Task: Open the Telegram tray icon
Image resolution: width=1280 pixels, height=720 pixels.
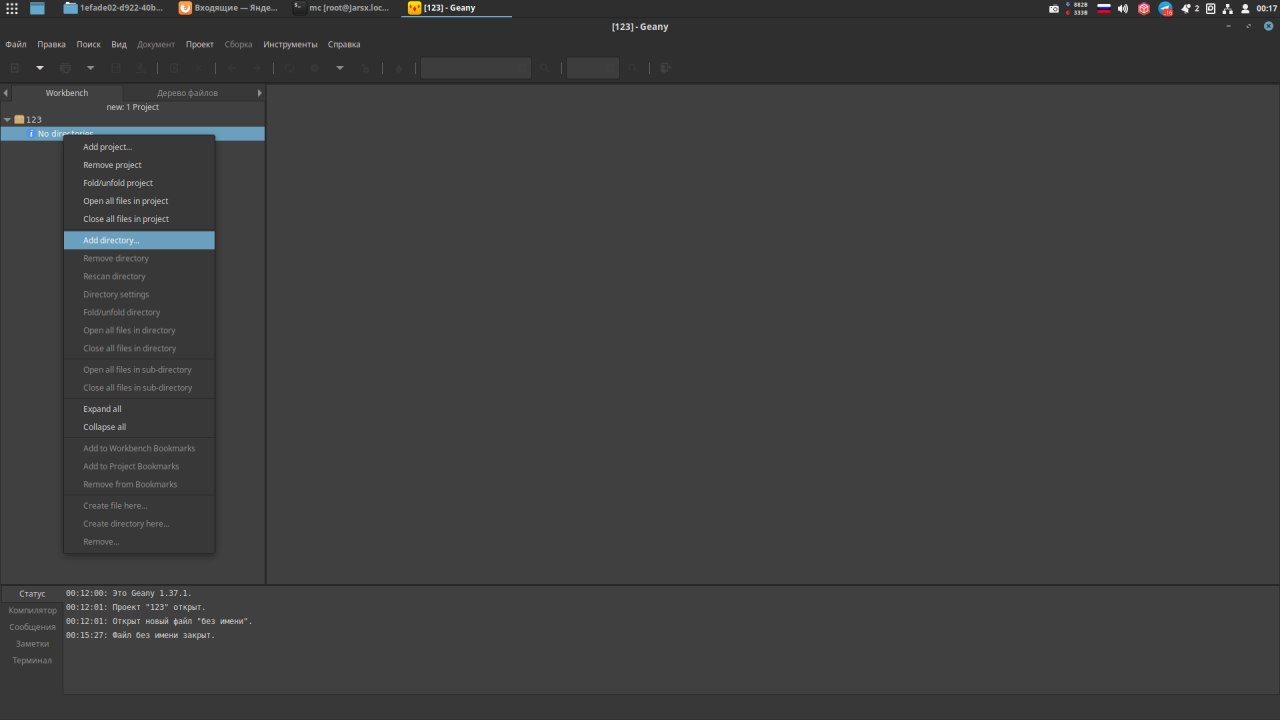Action: click(x=1166, y=8)
